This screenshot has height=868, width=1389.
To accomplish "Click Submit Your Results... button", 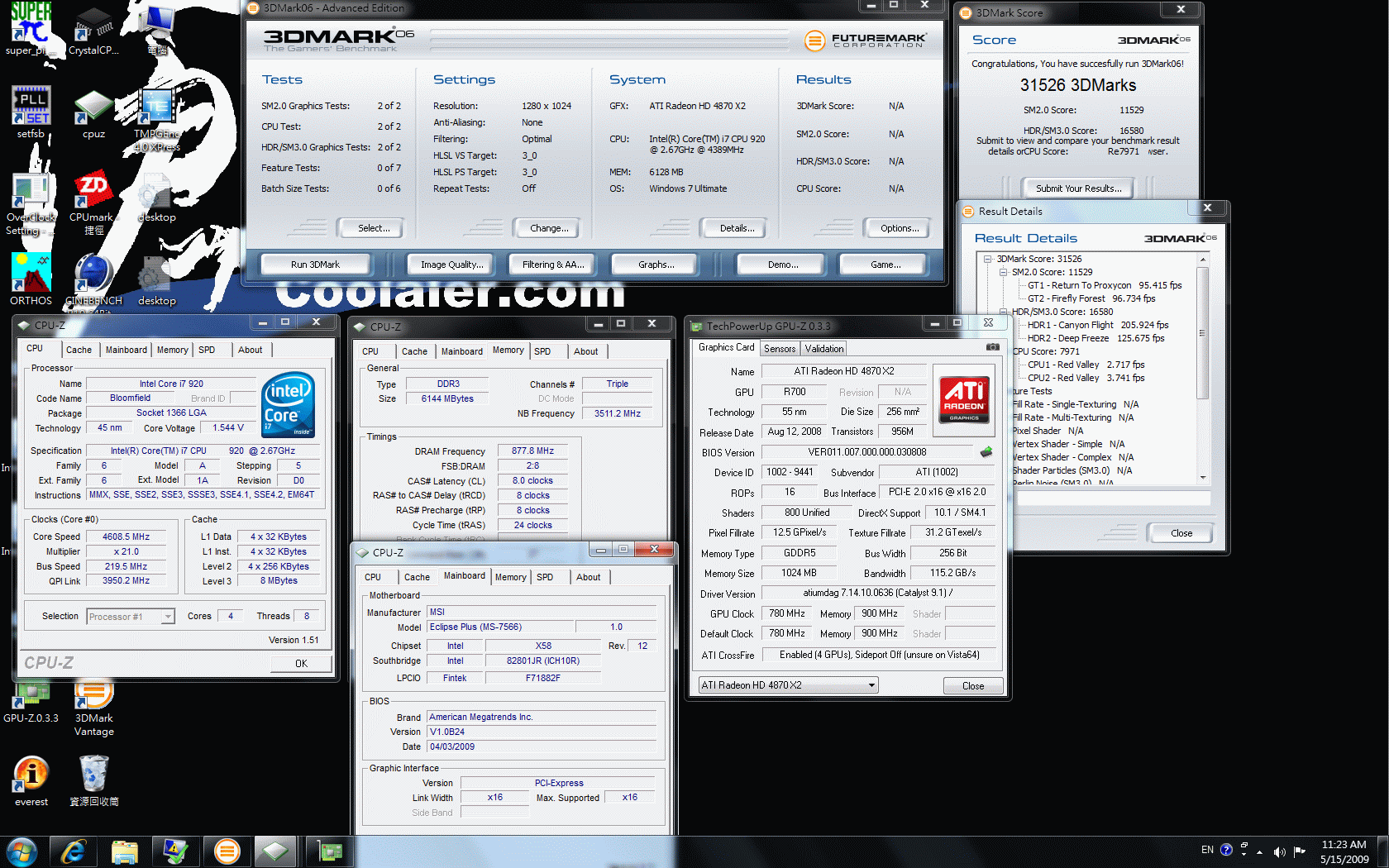I will point(1078,188).
